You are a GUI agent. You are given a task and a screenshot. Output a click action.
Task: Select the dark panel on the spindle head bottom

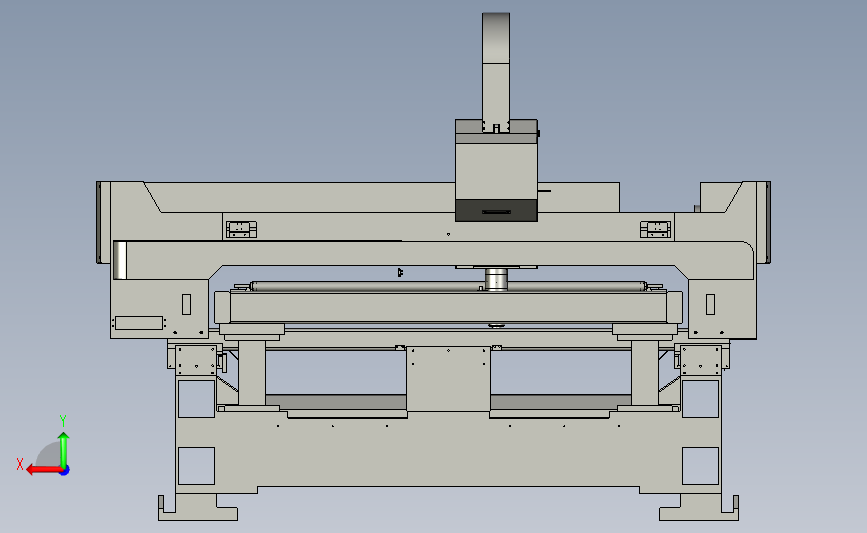[496, 210]
